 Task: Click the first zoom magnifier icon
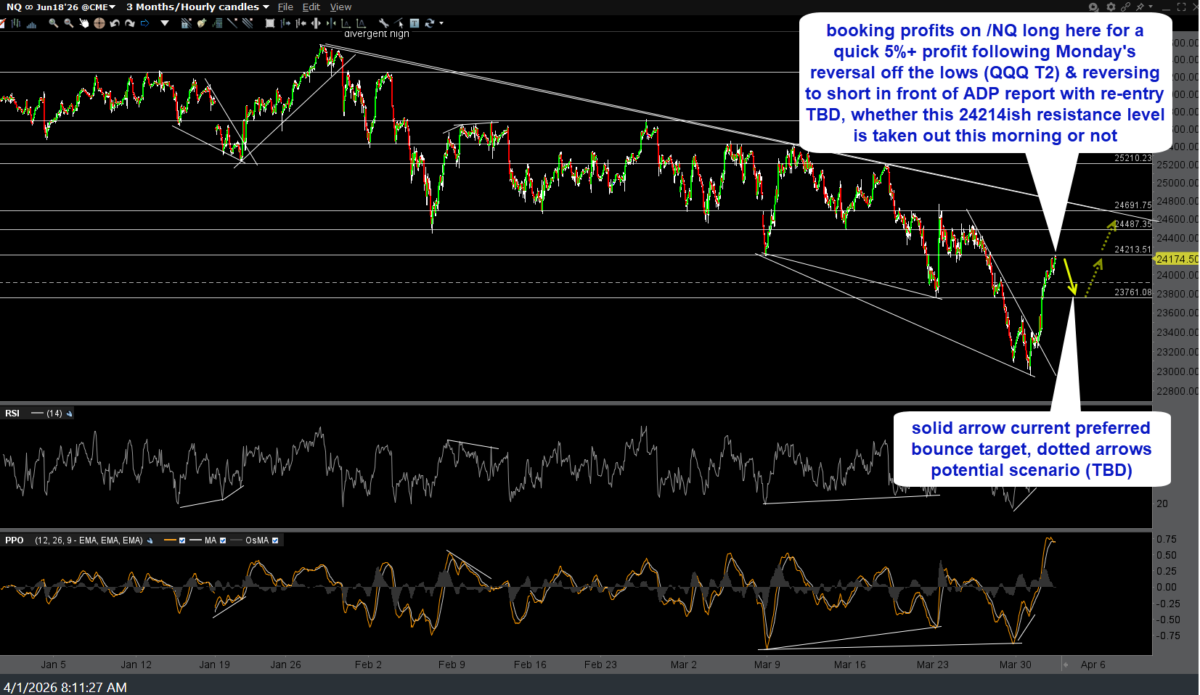point(53,22)
